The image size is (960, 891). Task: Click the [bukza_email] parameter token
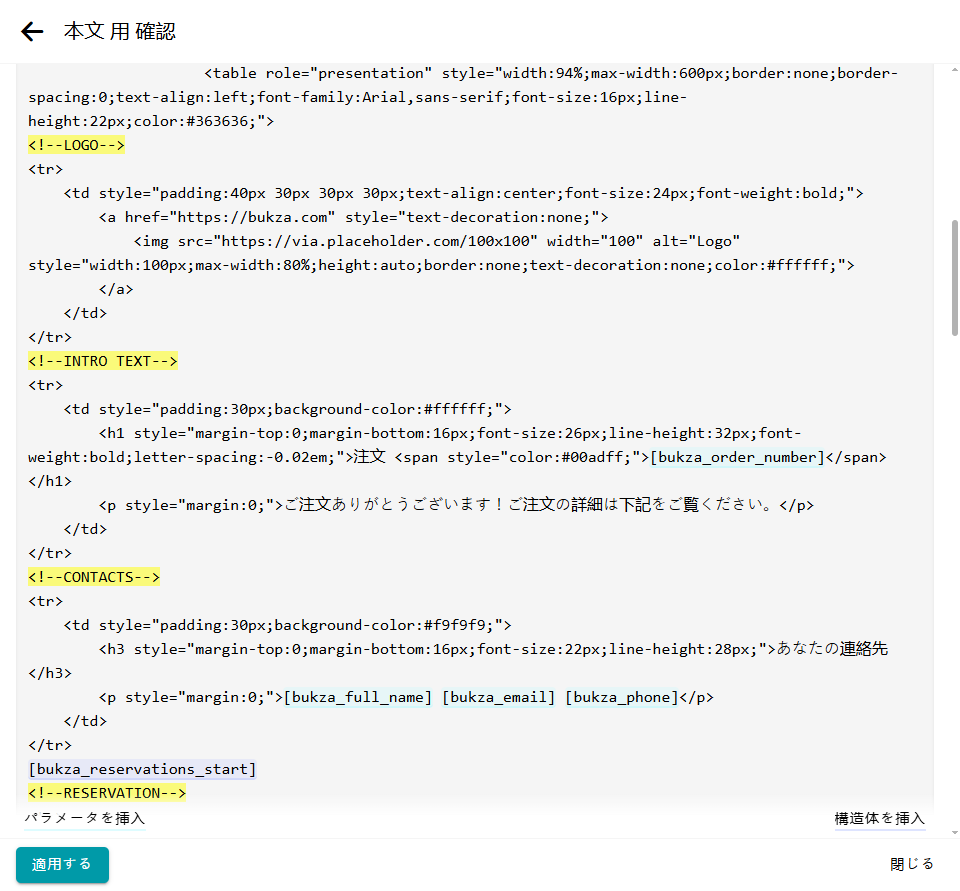point(498,697)
